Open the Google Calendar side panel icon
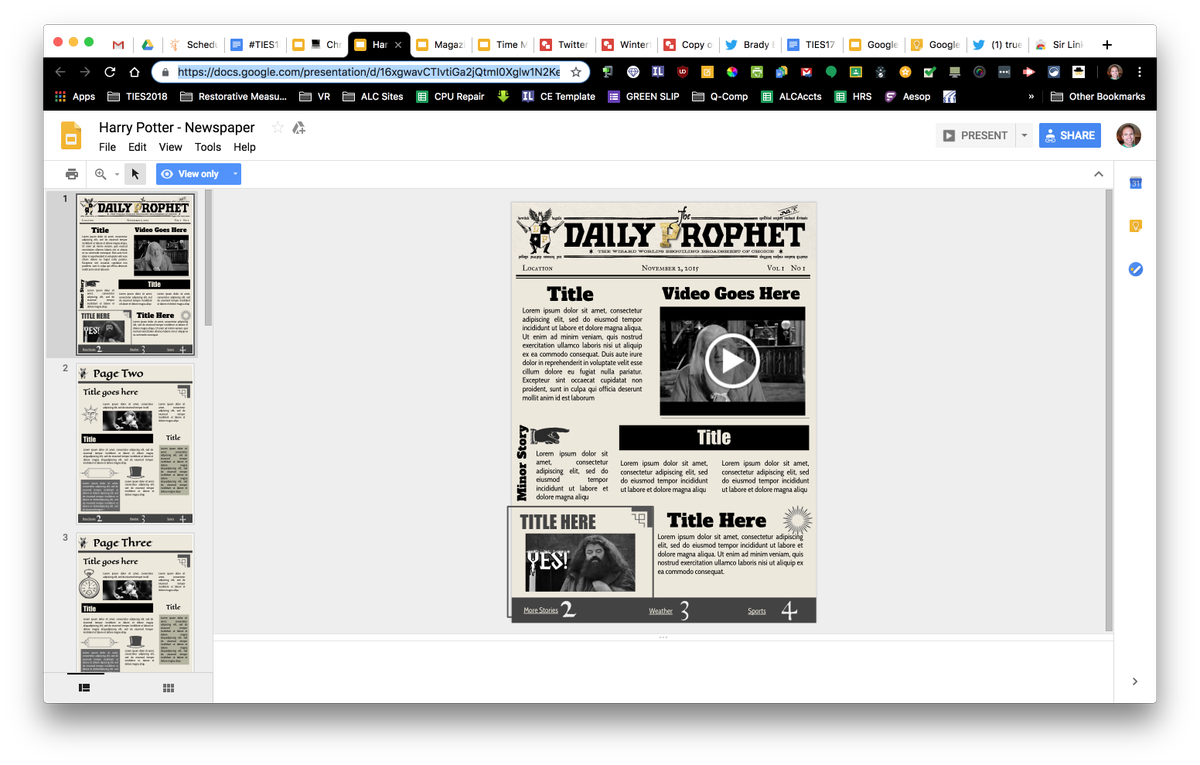The width and height of the screenshot is (1200, 765). coord(1135,183)
